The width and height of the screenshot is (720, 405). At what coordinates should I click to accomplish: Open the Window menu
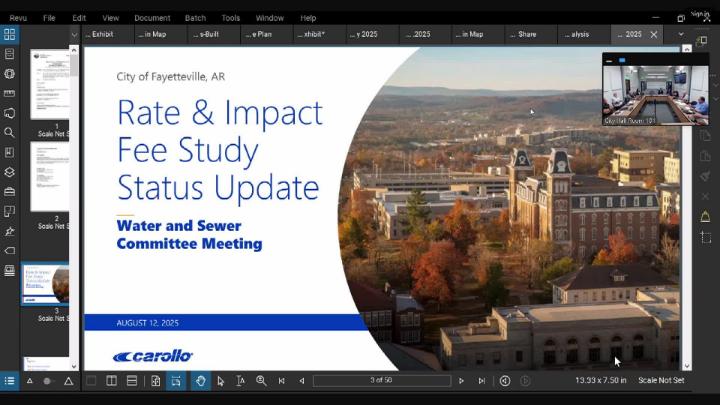tap(270, 18)
